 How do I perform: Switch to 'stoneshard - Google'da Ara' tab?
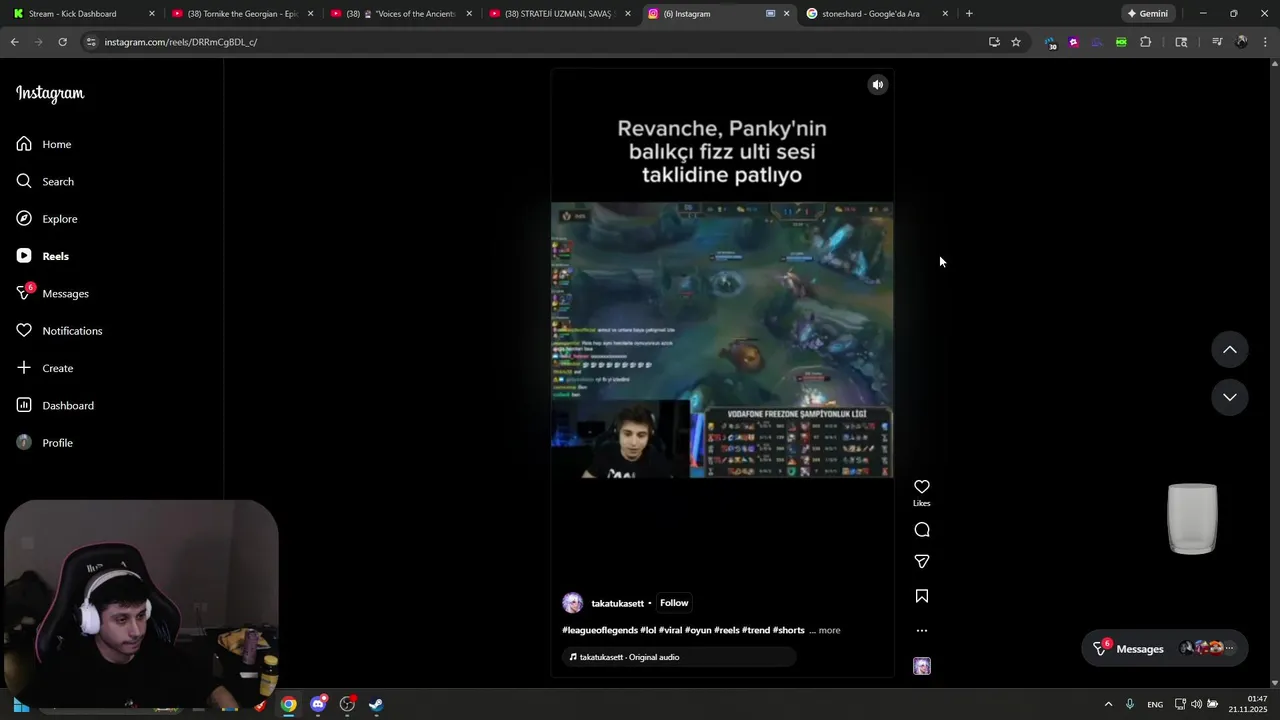[877, 14]
